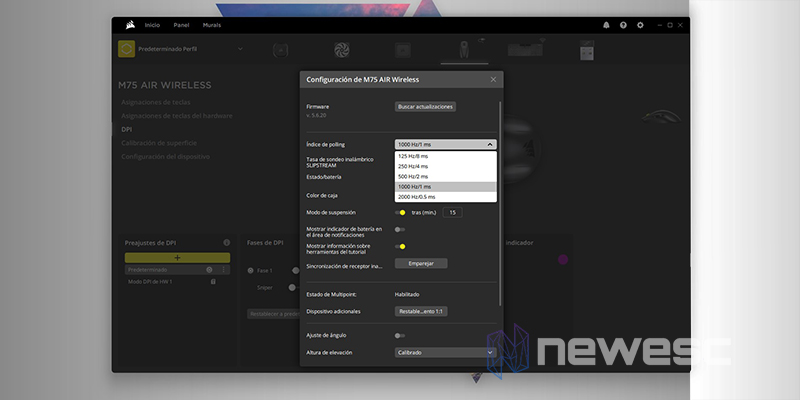
Task: Open Calibración de superficie section
Action: [159, 143]
